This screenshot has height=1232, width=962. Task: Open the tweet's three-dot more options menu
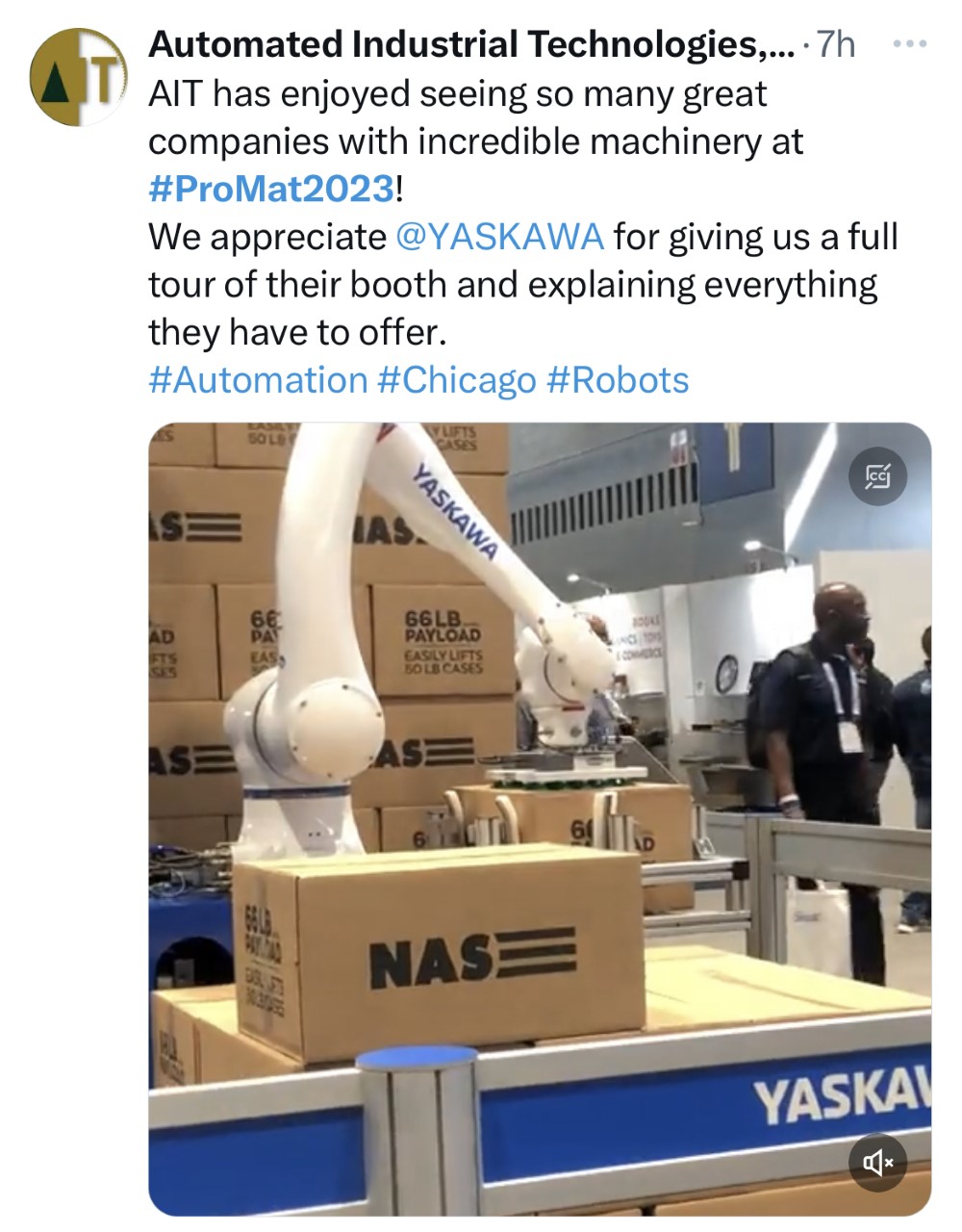point(910,44)
